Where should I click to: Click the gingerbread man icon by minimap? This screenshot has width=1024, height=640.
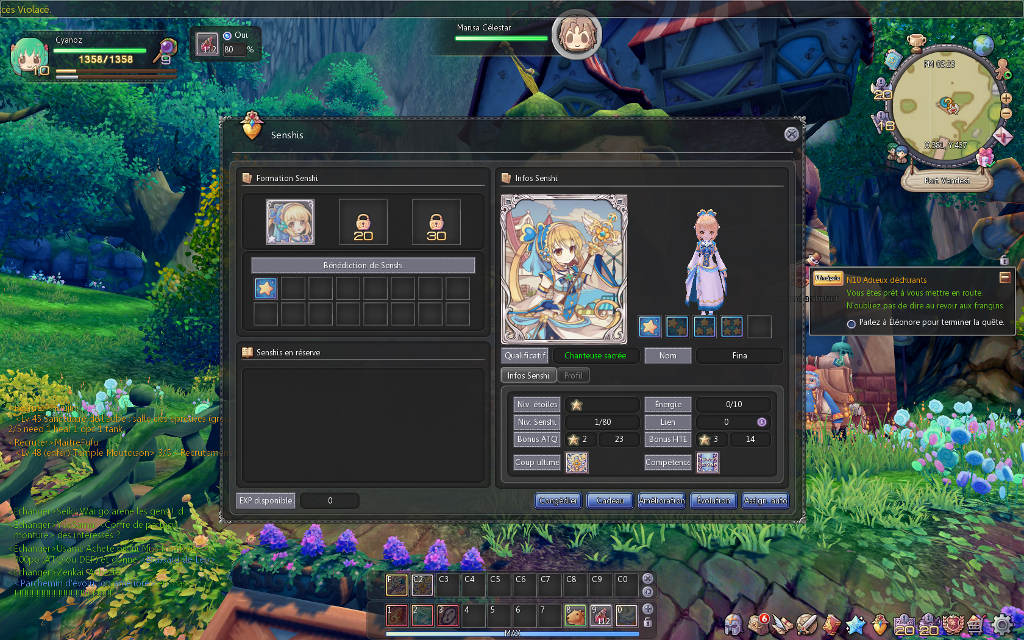click(1002, 69)
